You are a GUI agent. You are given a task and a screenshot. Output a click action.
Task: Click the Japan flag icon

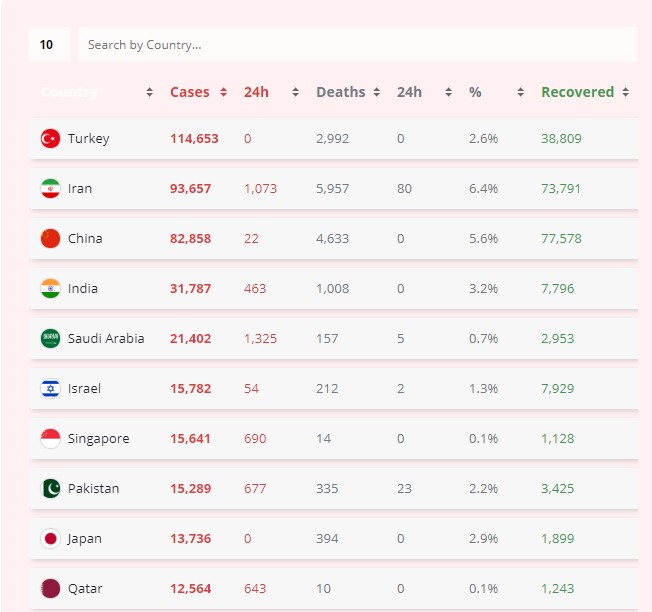pos(50,539)
